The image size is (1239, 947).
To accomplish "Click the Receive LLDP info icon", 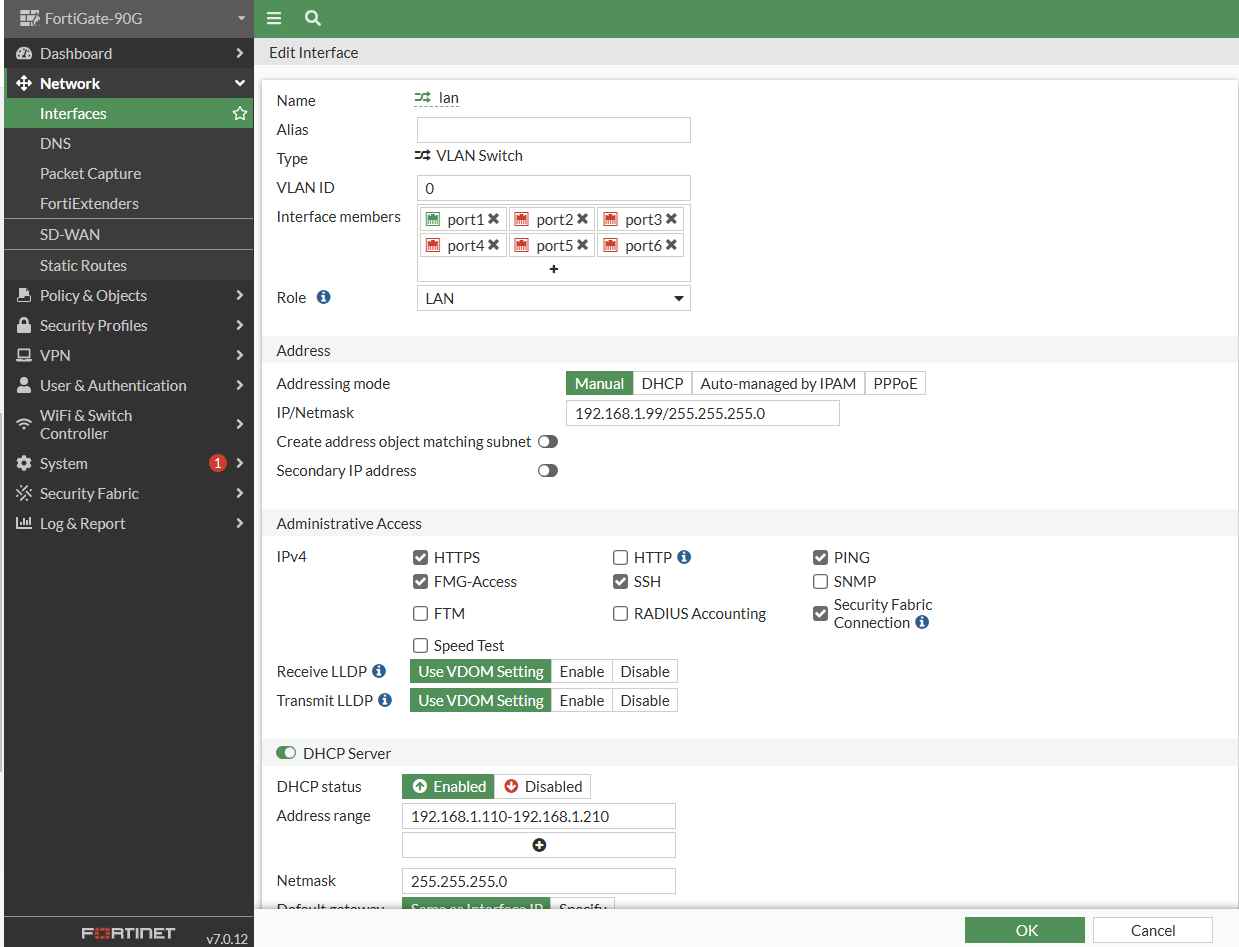I will click(378, 671).
